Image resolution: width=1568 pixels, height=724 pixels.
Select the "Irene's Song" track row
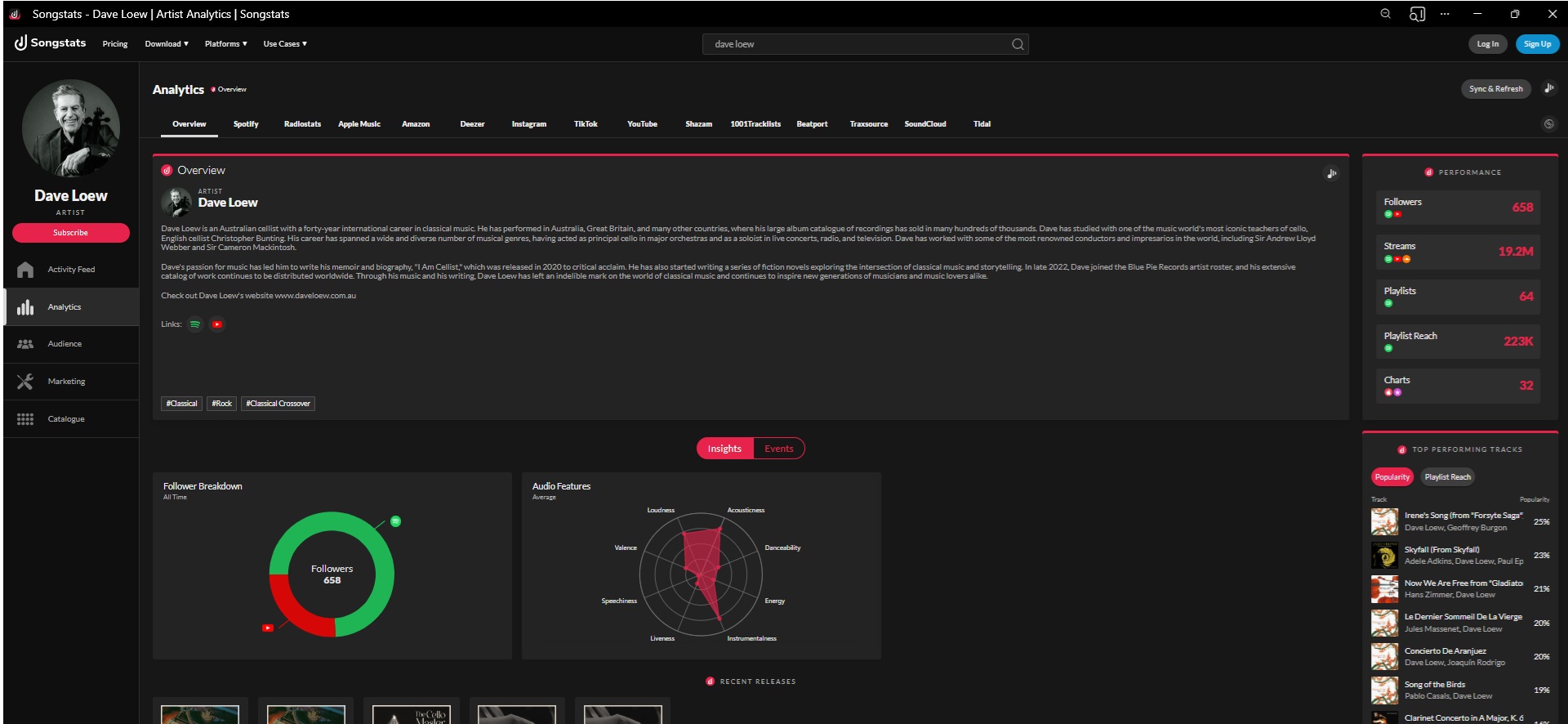[x=1460, y=521]
